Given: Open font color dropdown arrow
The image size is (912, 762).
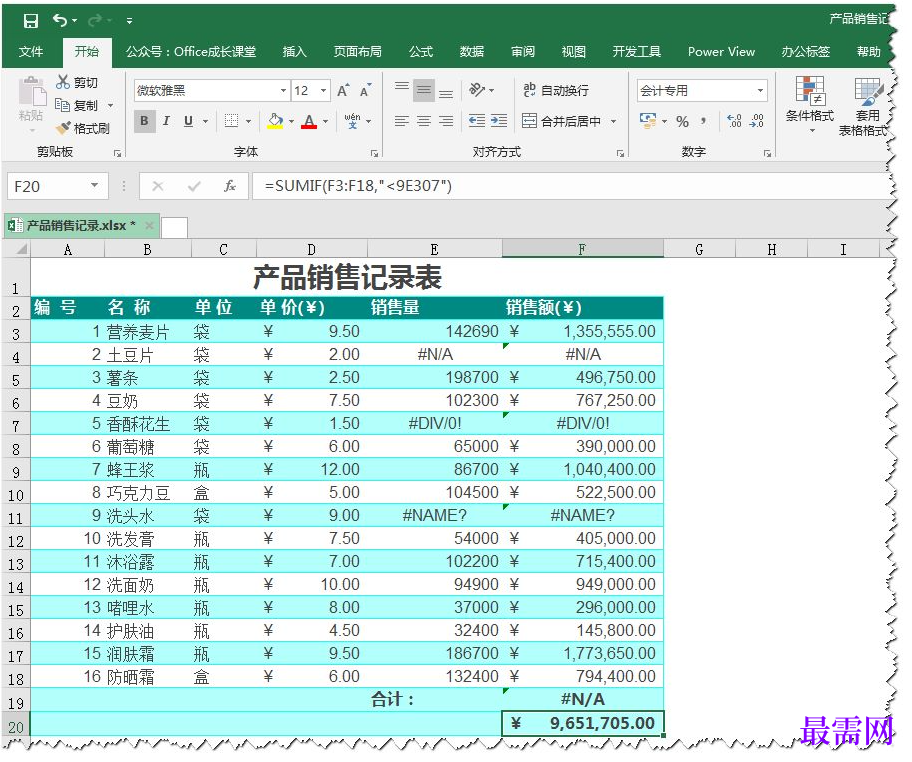Looking at the screenshot, I should pyautogui.click(x=325, y=122).
